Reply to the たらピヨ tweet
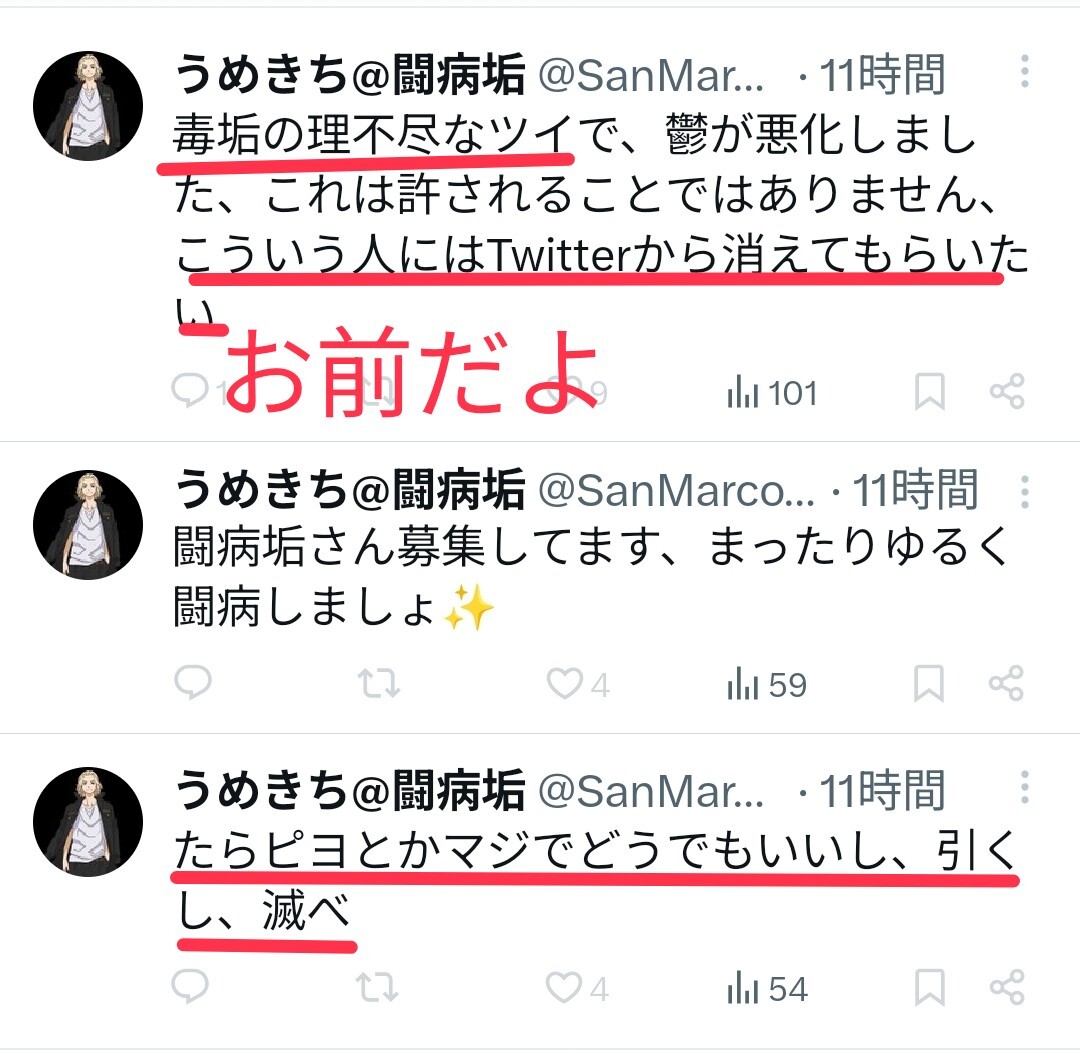Screen dimensions: 1080x1054 [190, 986]
